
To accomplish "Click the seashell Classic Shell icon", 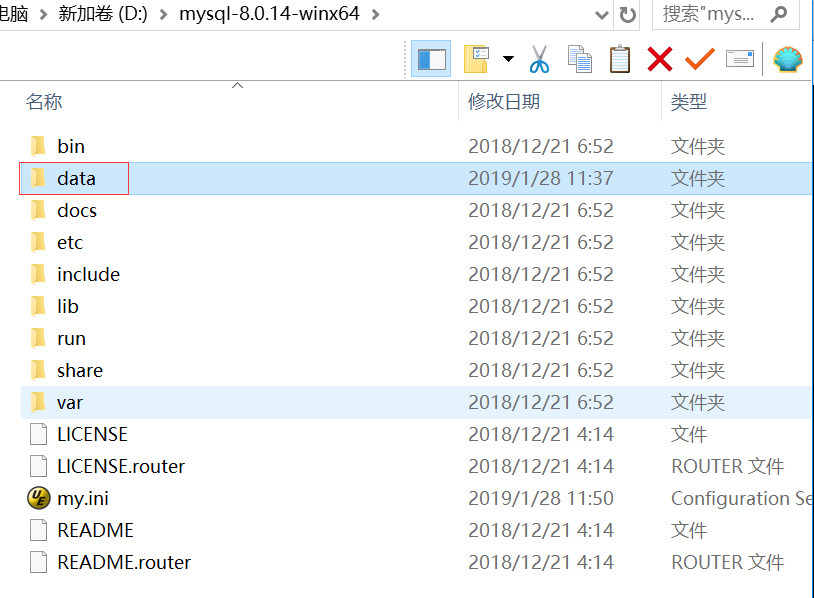I will [788, 59].
